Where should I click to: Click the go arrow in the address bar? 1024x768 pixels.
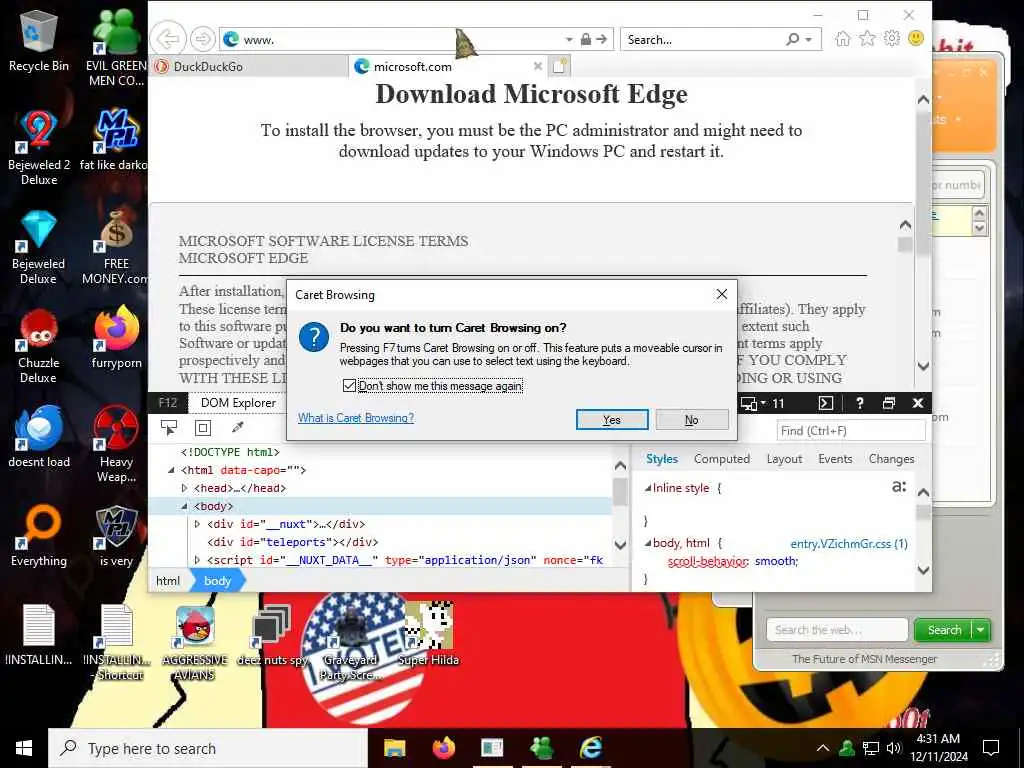click(601, 39)
